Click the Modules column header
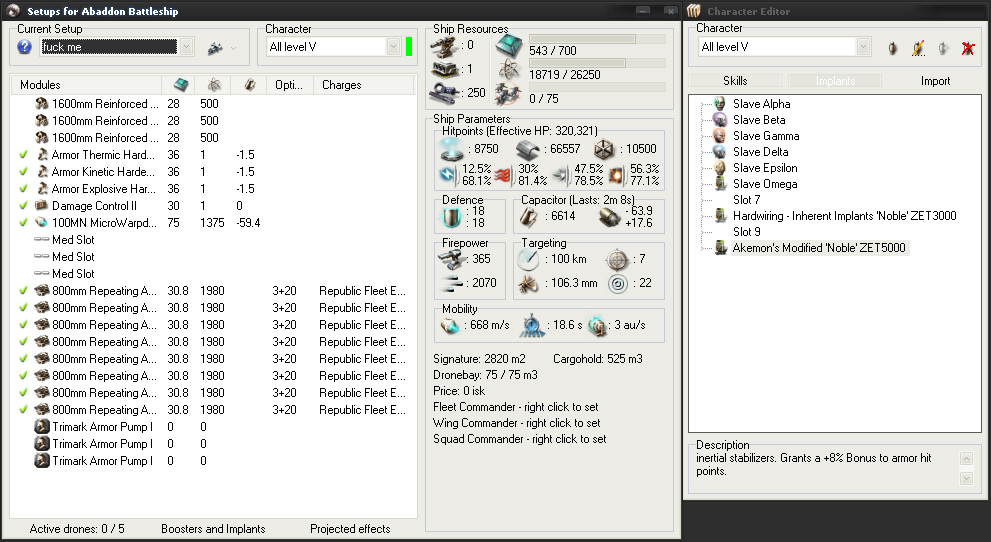Viewport: 991px width, 542px height. pos(87,85)
